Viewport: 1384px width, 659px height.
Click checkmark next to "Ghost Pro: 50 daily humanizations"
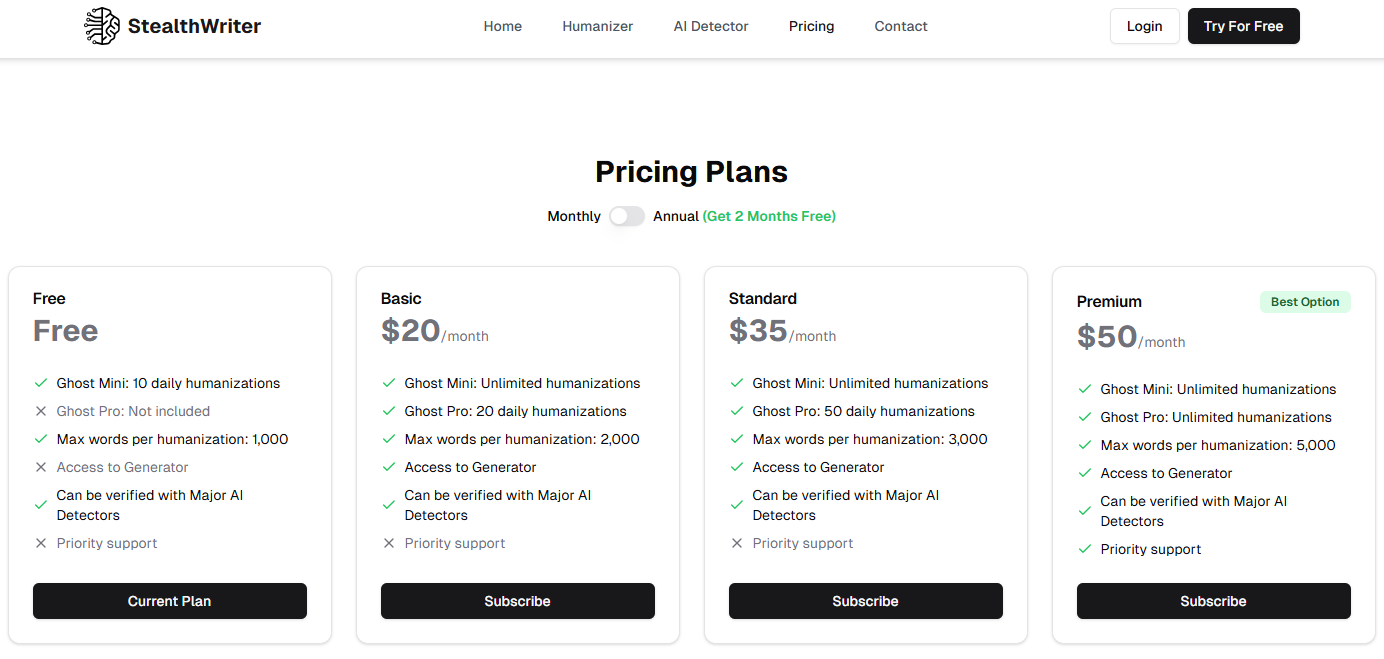[737, 411]
